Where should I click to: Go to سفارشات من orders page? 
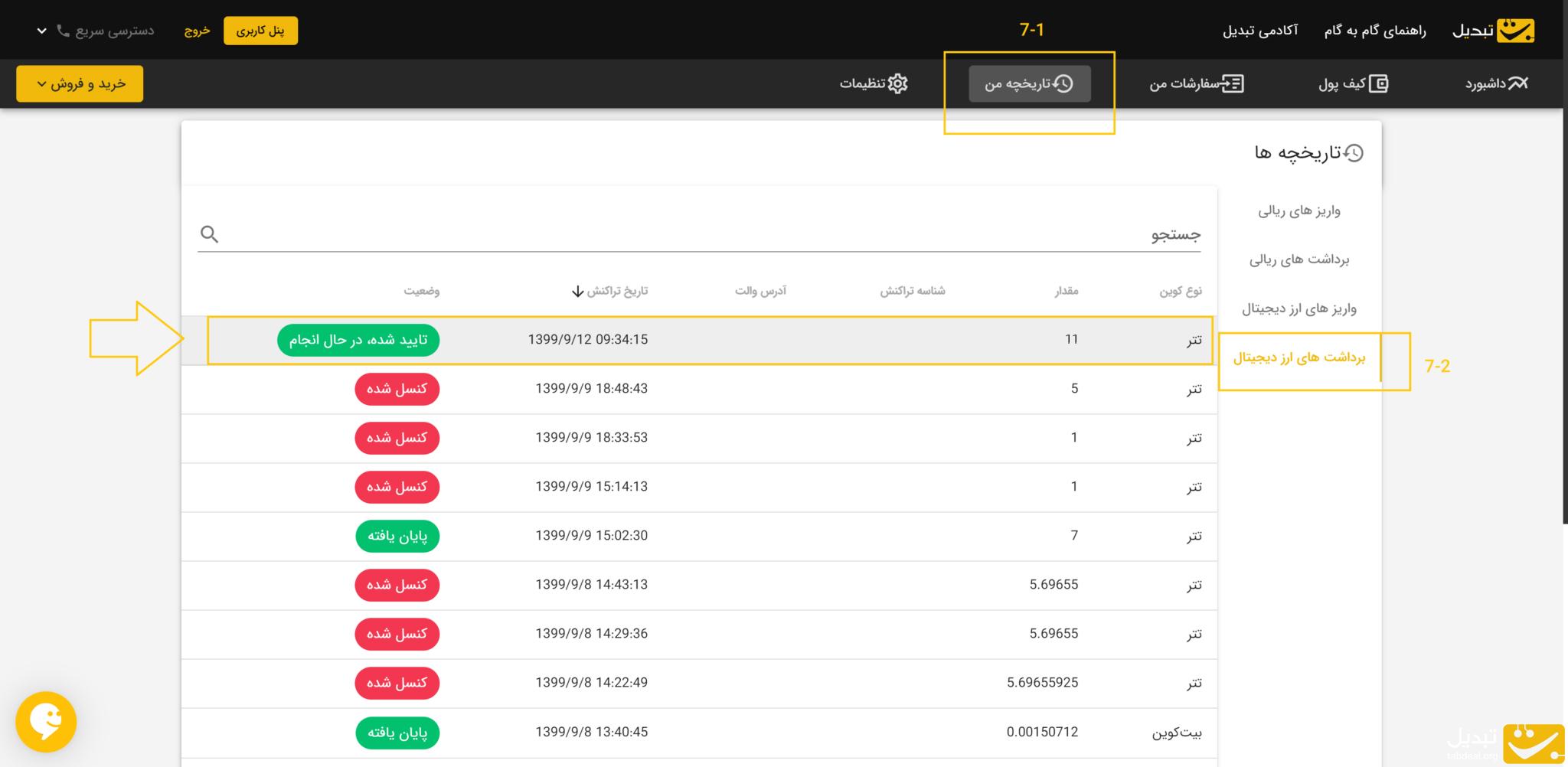pos(1197,83)
